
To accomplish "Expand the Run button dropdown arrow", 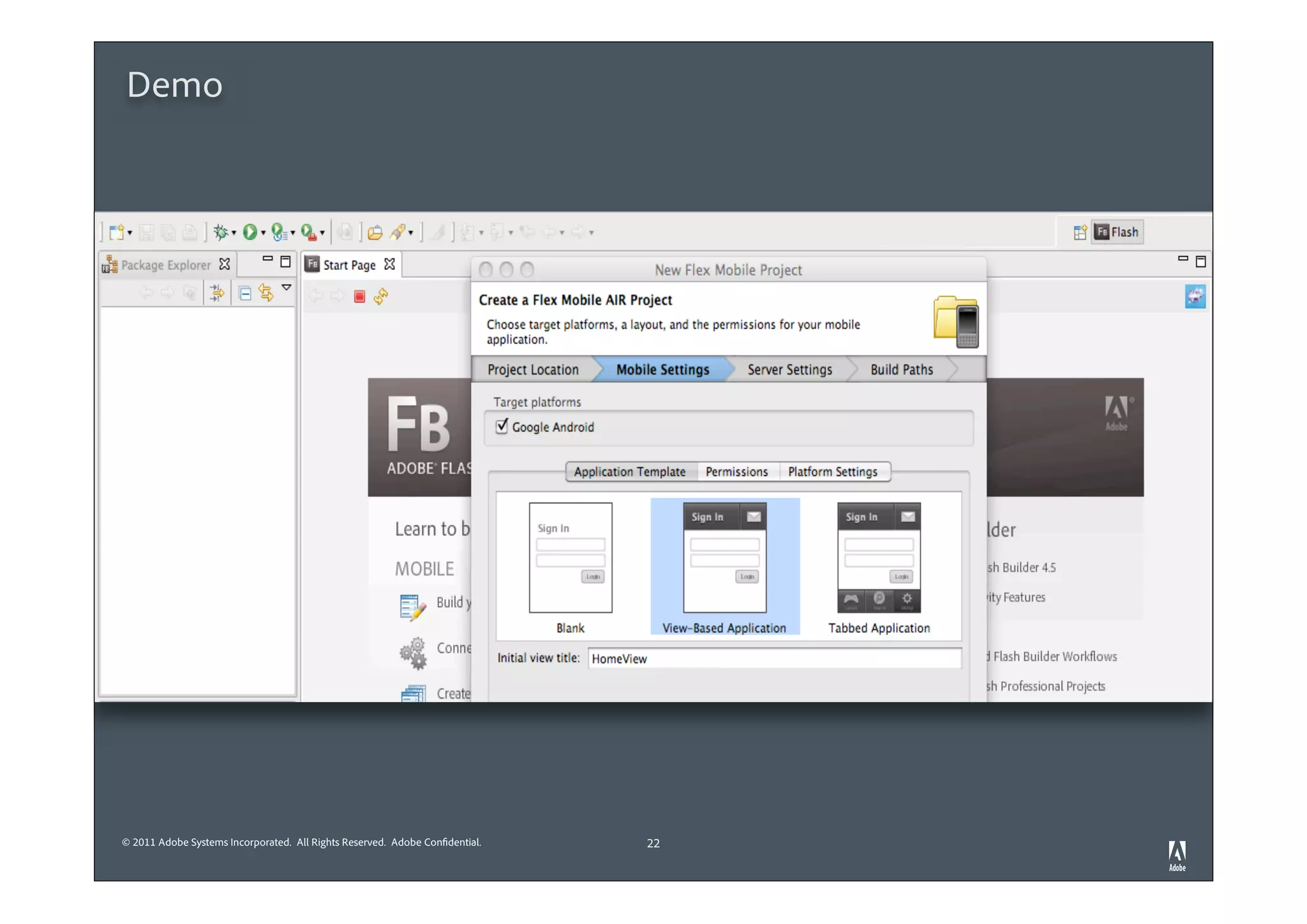I will 263,233.
